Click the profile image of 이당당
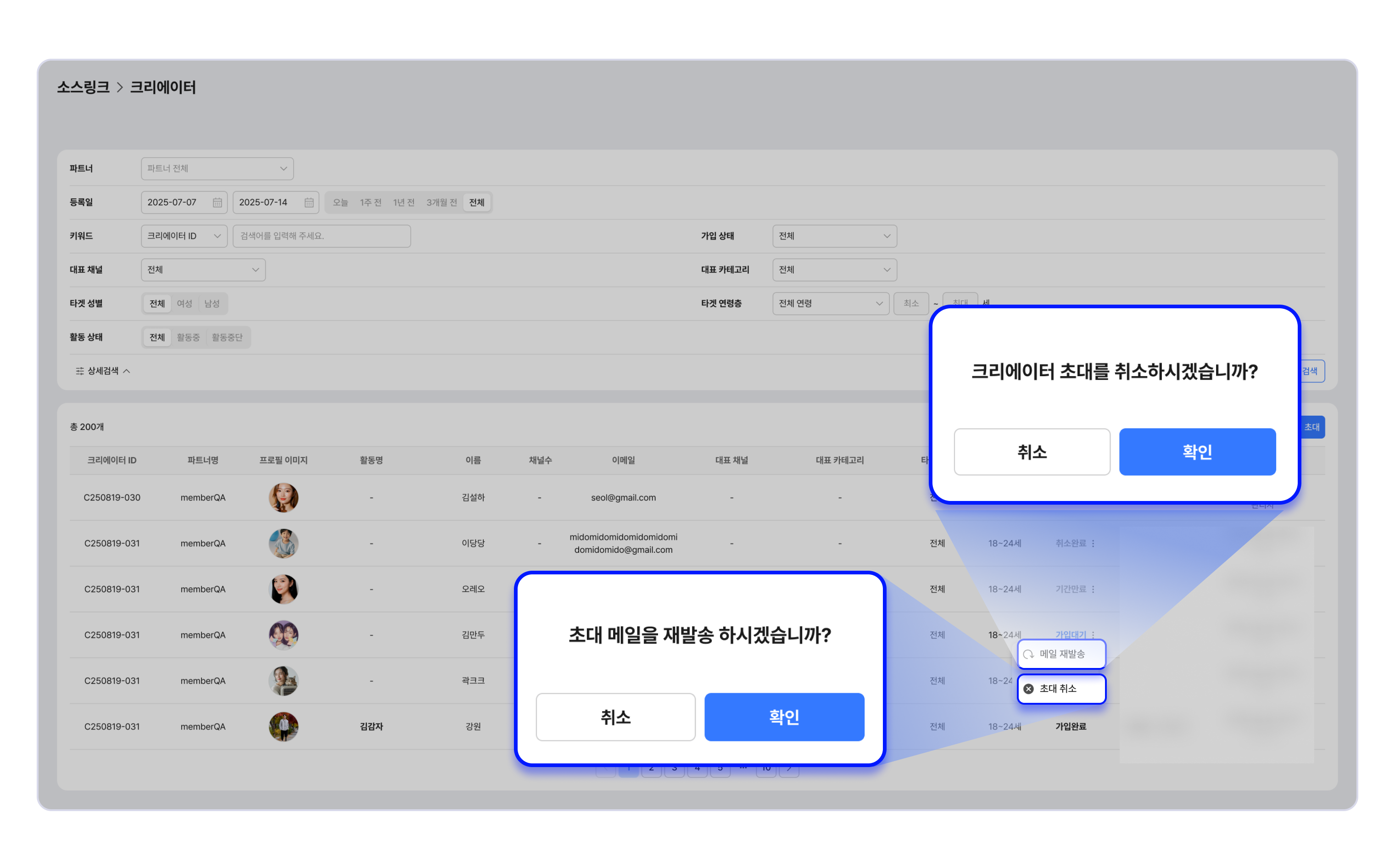The width and height of the screenshot is (1395, 868). [284, 544]
